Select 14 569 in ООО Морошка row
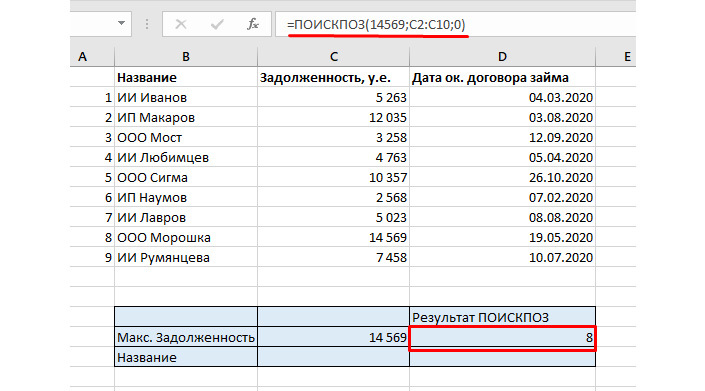Viewport: 705px width, 391px height. click(x=334, y=237)
